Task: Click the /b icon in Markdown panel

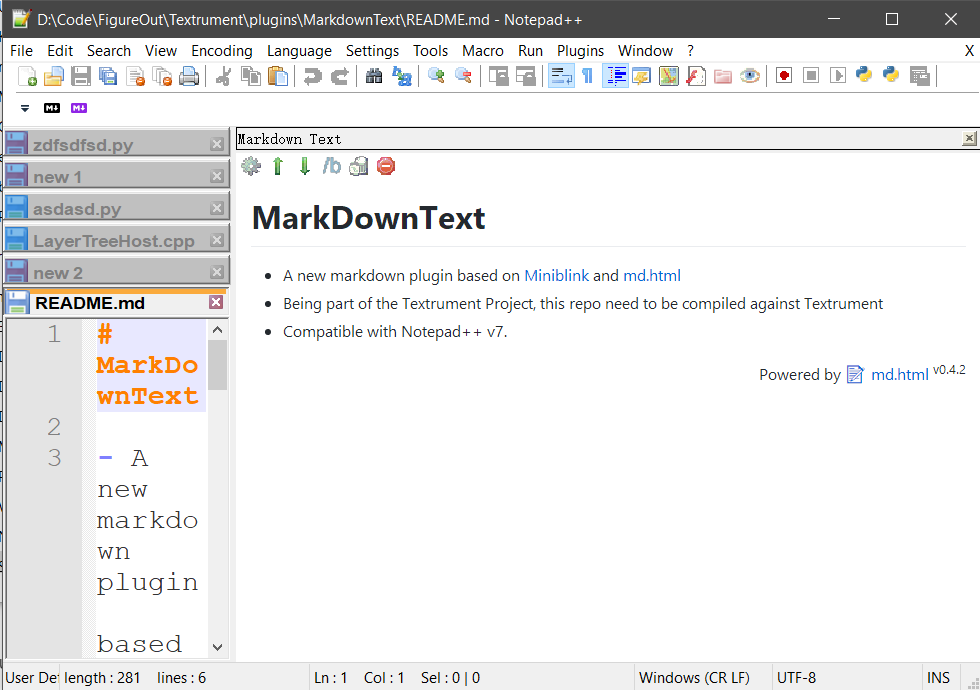Action: tap(332, 166)
